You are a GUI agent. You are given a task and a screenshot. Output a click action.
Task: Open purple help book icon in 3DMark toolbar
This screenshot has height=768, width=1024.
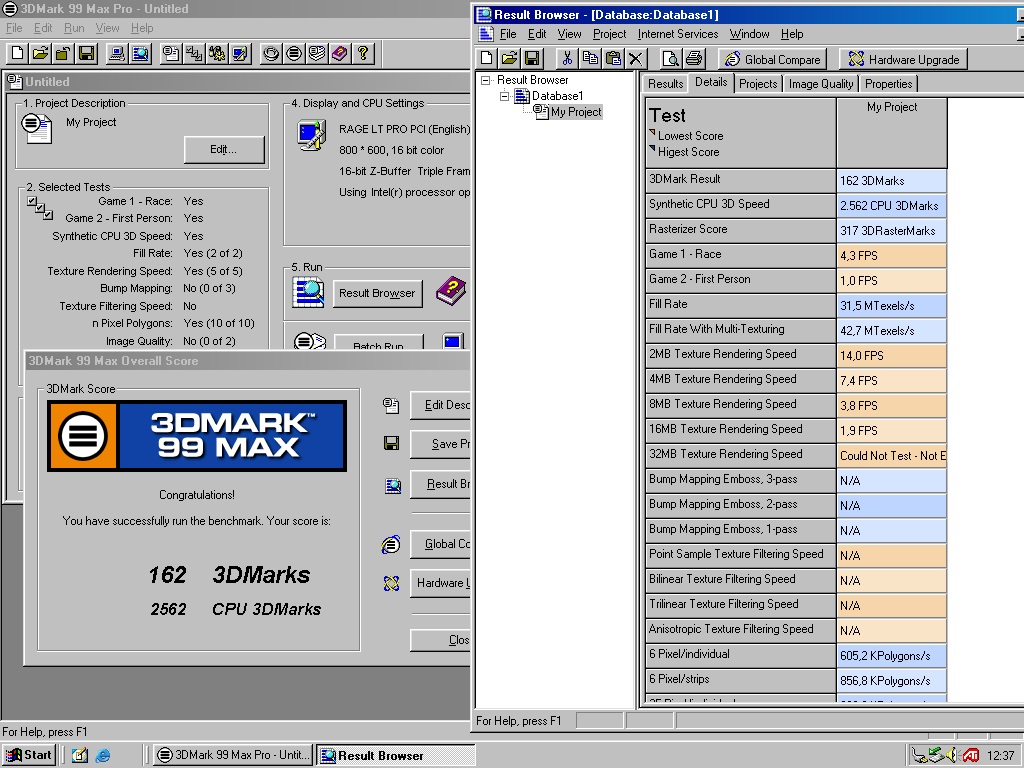[x=340, y=54]
